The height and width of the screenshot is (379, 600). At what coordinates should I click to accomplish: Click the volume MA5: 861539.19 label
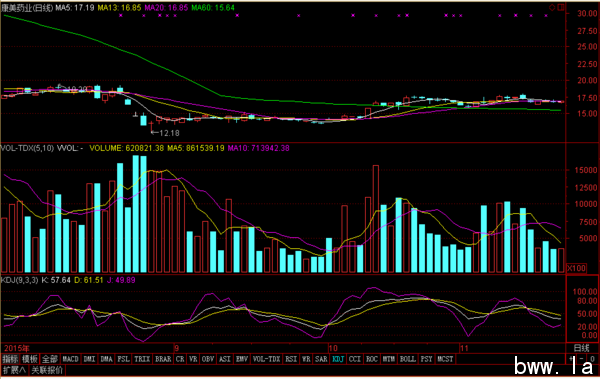coord(196,148)
